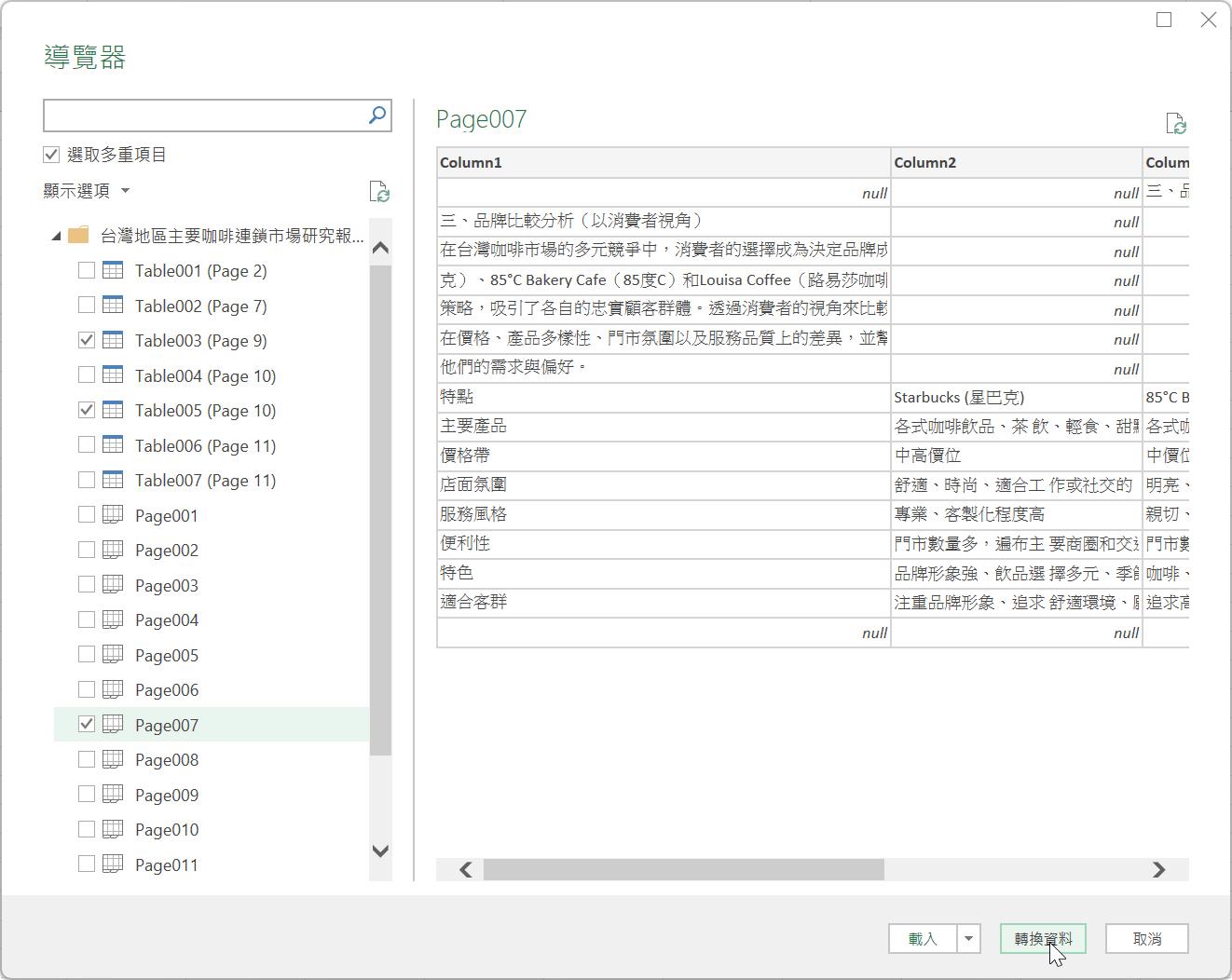Viewport: 1232px width, 980px height.
Task: Click the refresh icon in the navigation pane
Action: [x=379, y=191]
